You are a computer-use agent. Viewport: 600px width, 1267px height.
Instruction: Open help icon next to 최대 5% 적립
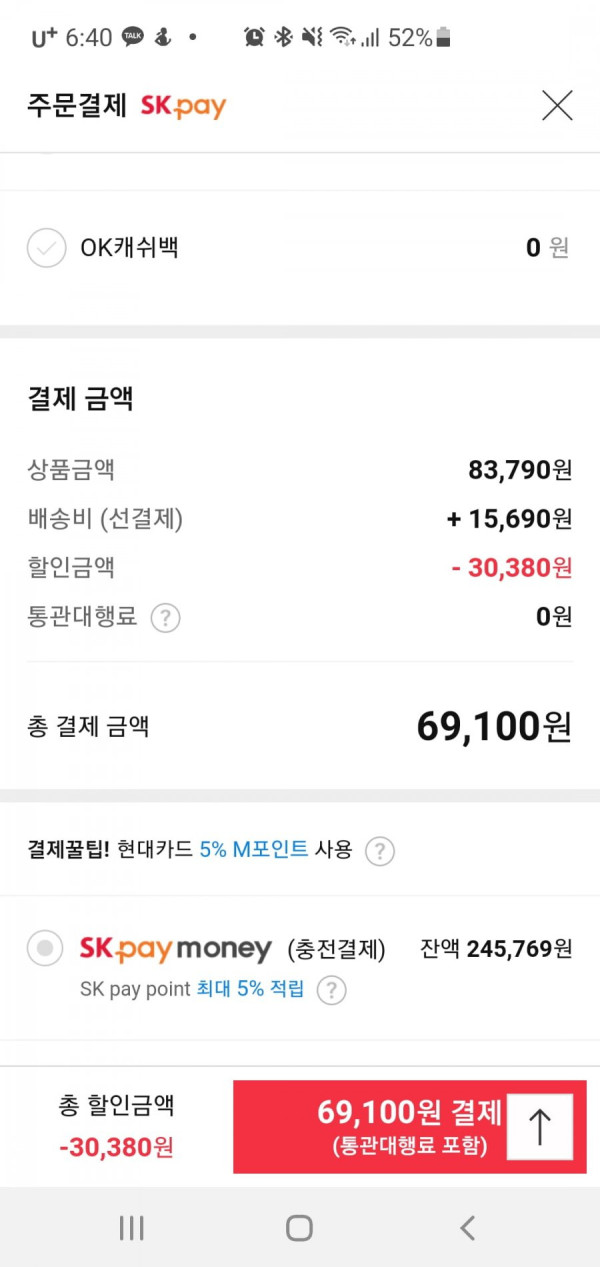tap(331, 990)
